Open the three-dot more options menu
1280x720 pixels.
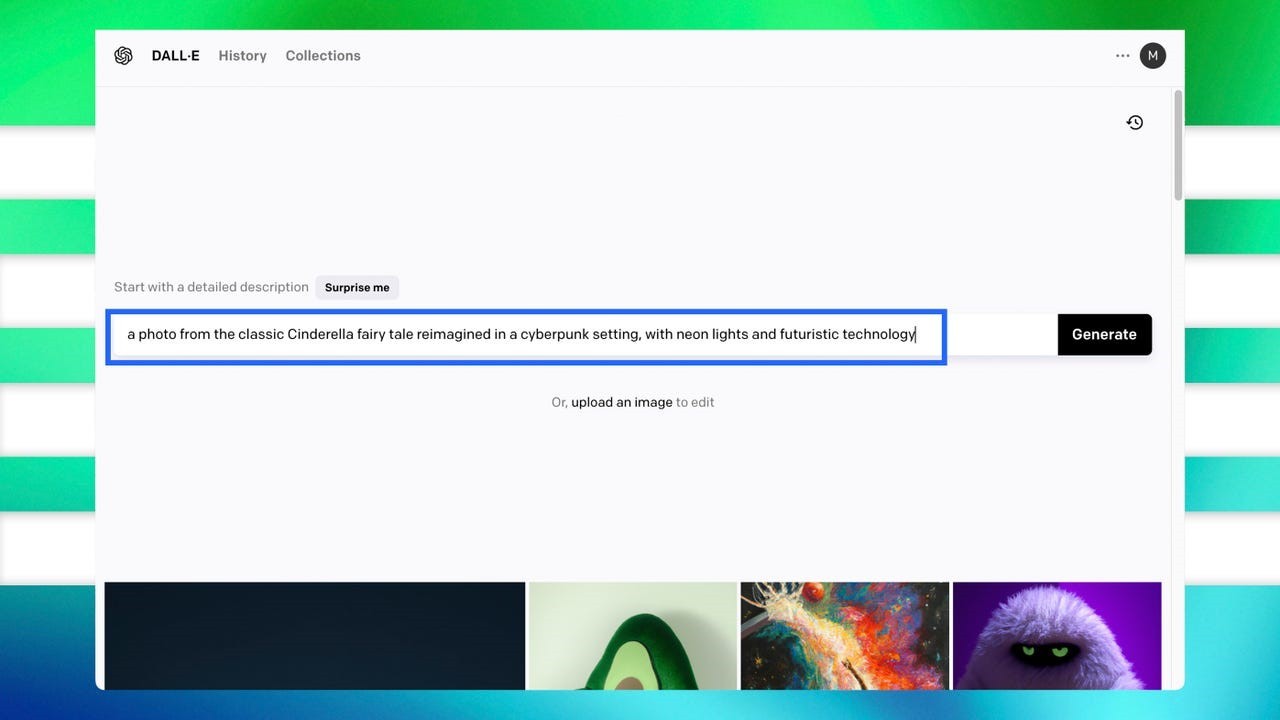[1122, 56]
